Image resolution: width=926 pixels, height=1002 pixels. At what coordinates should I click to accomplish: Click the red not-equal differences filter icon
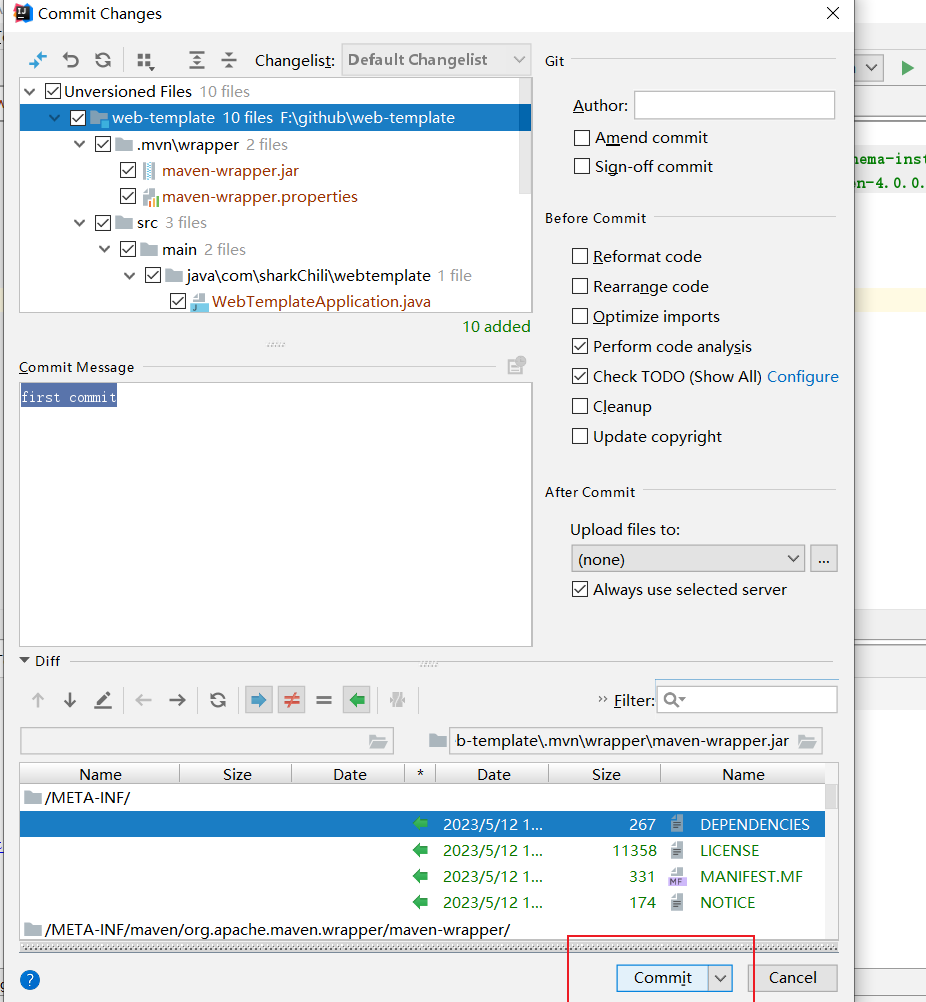[291, 700]
